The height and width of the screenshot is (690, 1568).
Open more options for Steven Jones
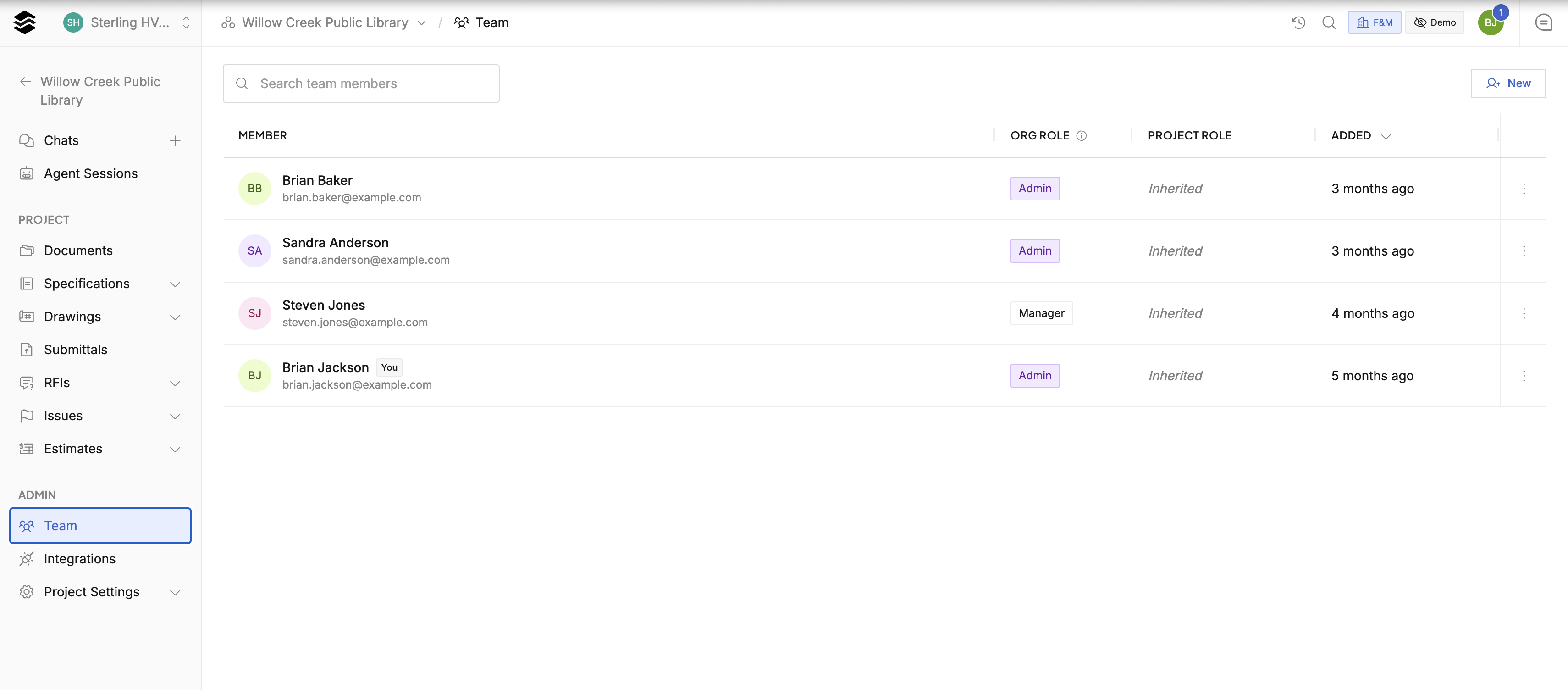coord(1524,314)
